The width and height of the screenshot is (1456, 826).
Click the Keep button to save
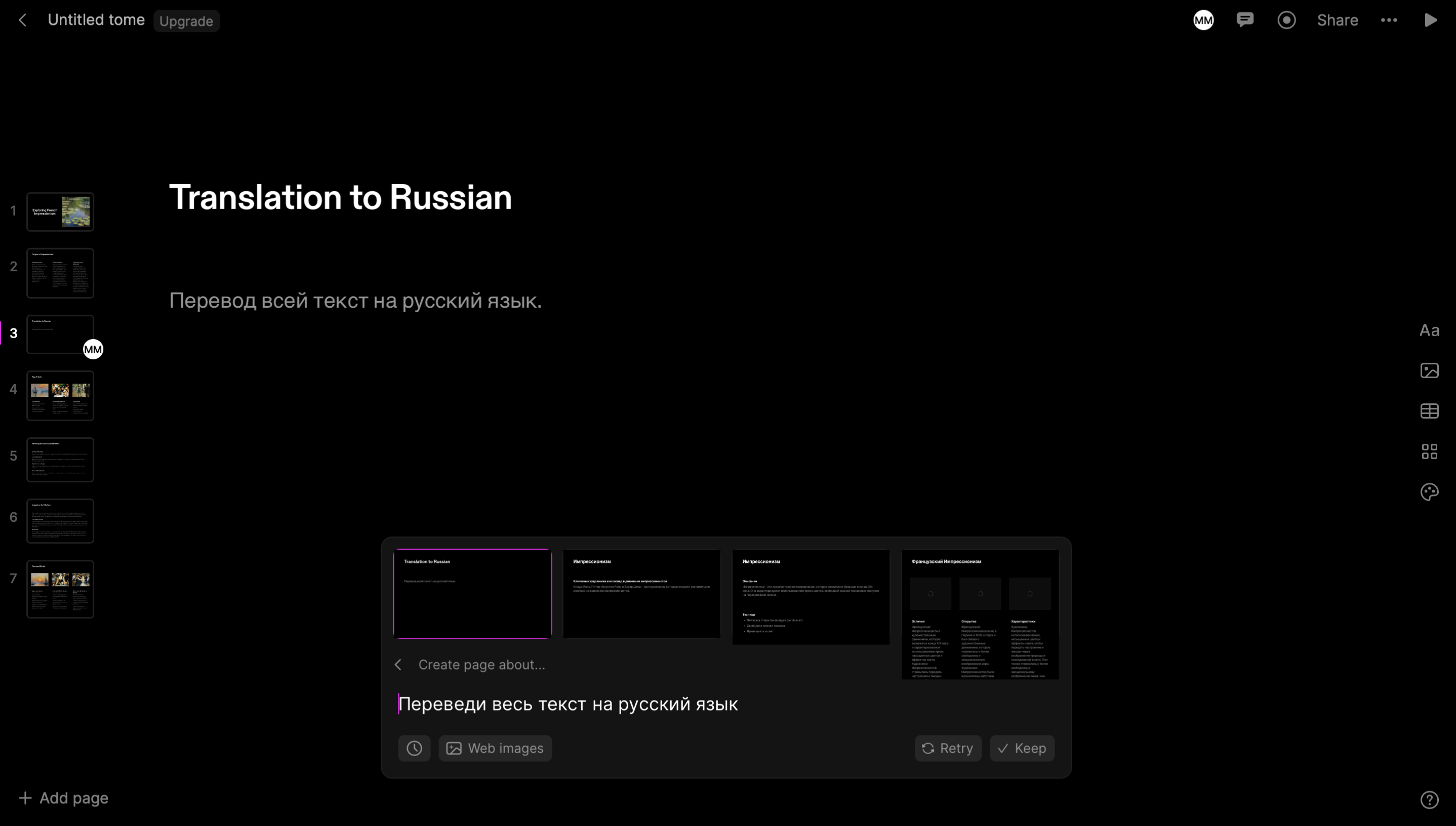pos(1022,748)
